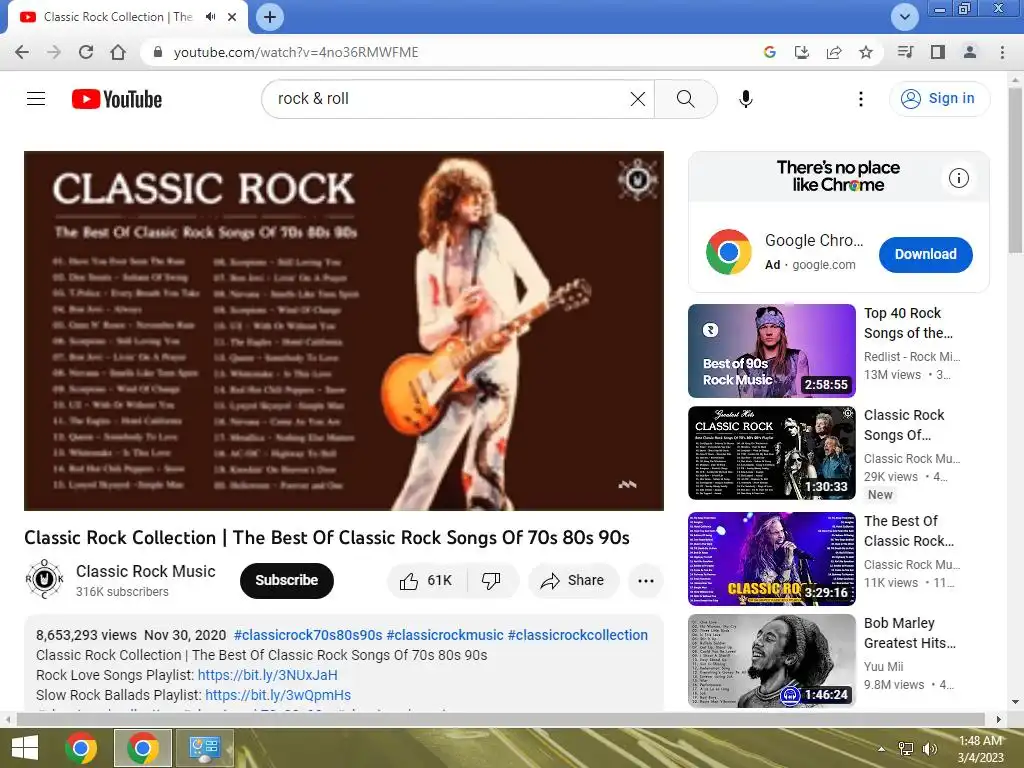The width and height of the screenshot is (1024, 768).
Task: Open The Best Of Classic Rock thumbnail
Action: 771,559
